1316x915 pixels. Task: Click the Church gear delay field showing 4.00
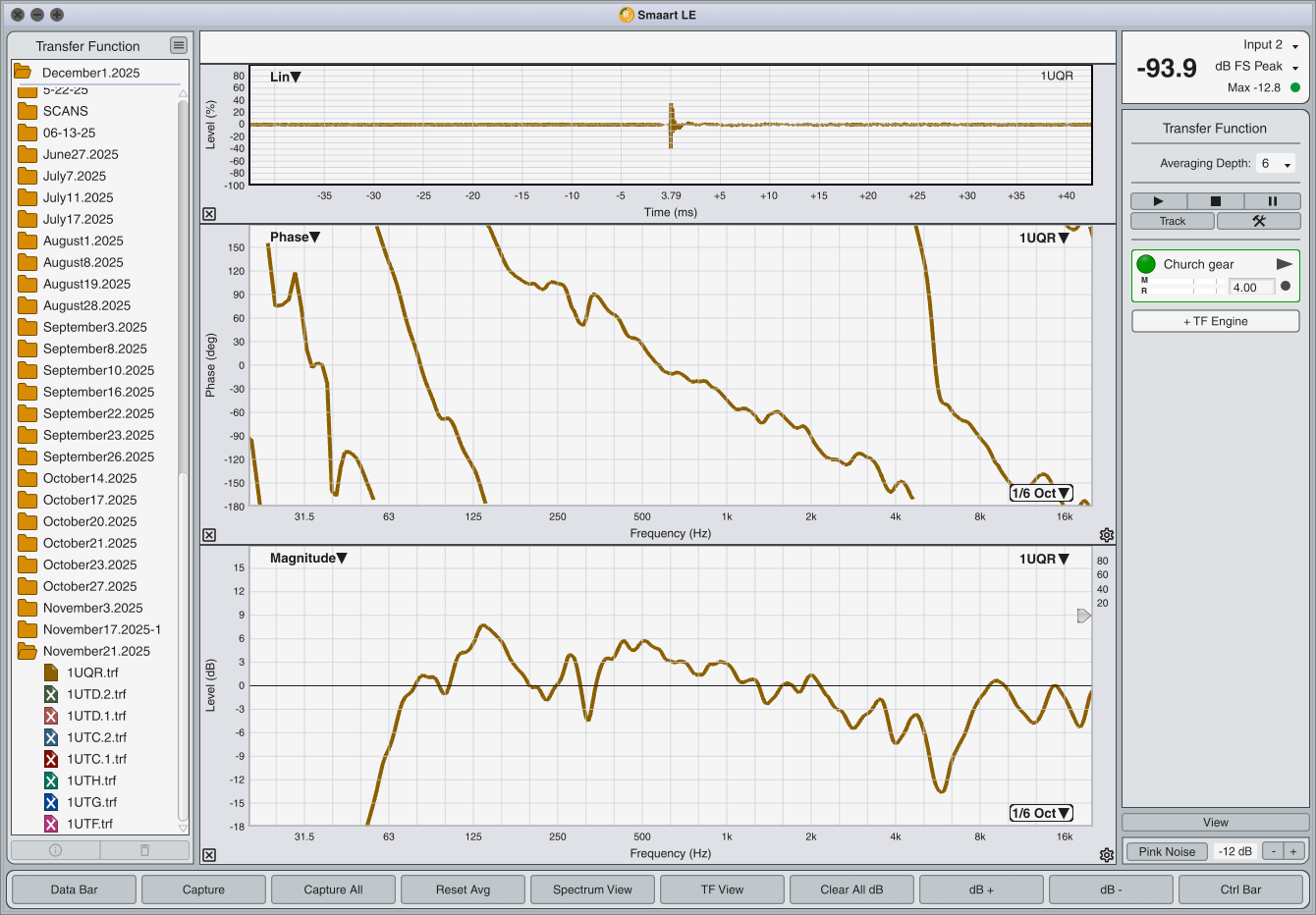coord(1251,288)
